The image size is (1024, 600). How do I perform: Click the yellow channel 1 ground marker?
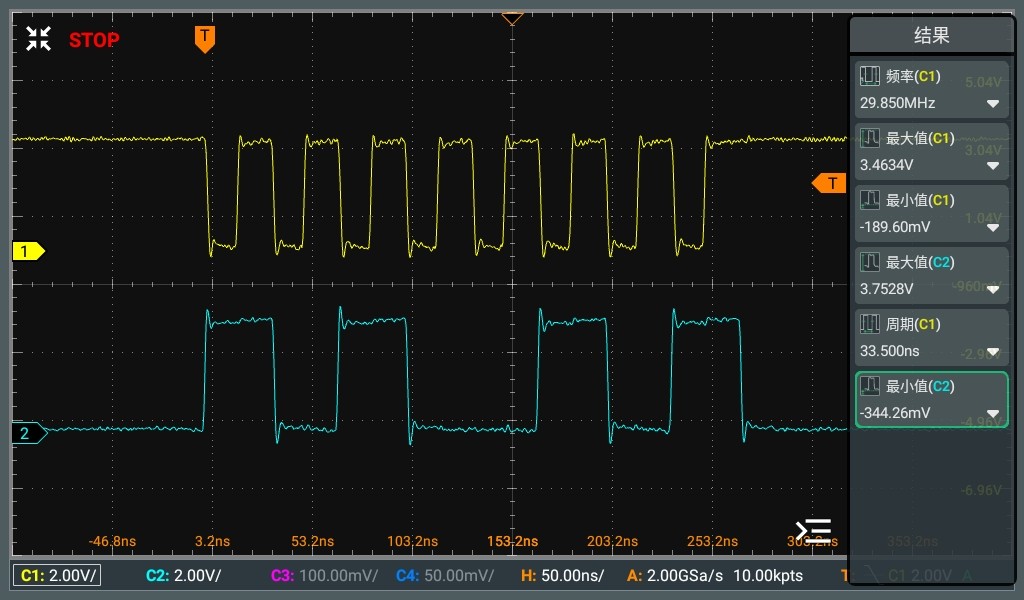point(27,251)
